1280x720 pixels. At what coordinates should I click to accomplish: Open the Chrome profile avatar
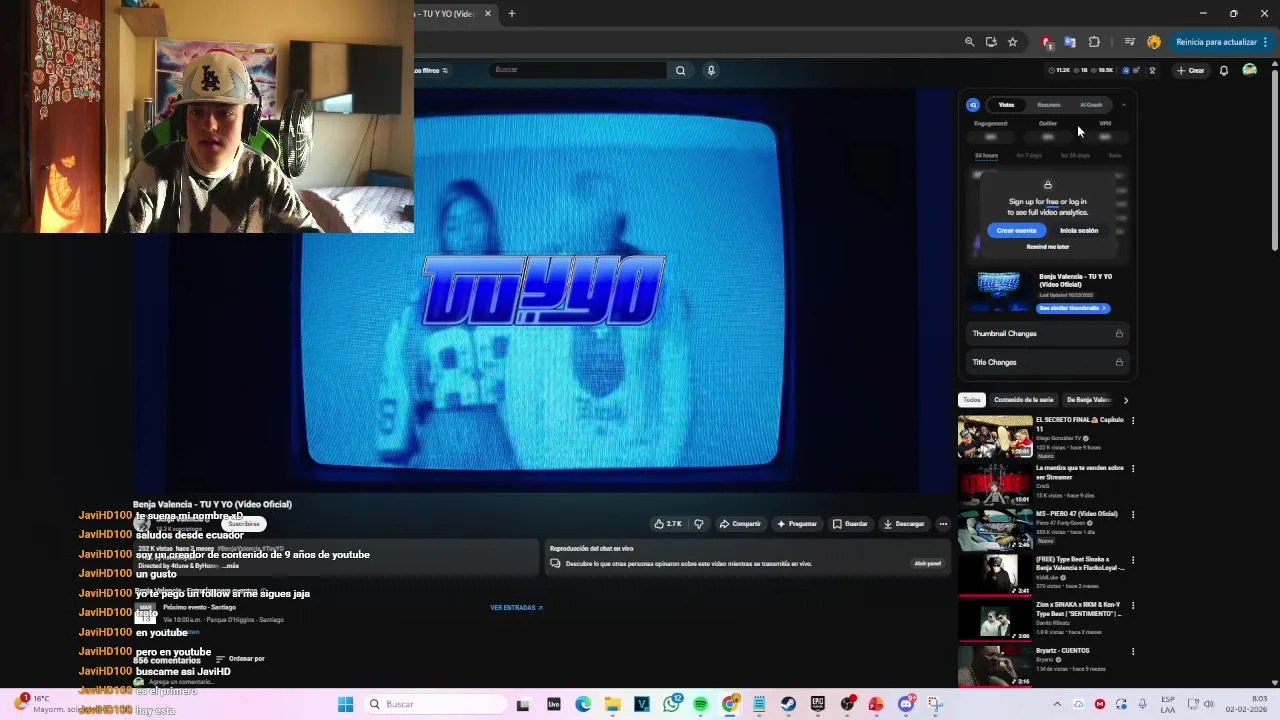[1154, 42]
